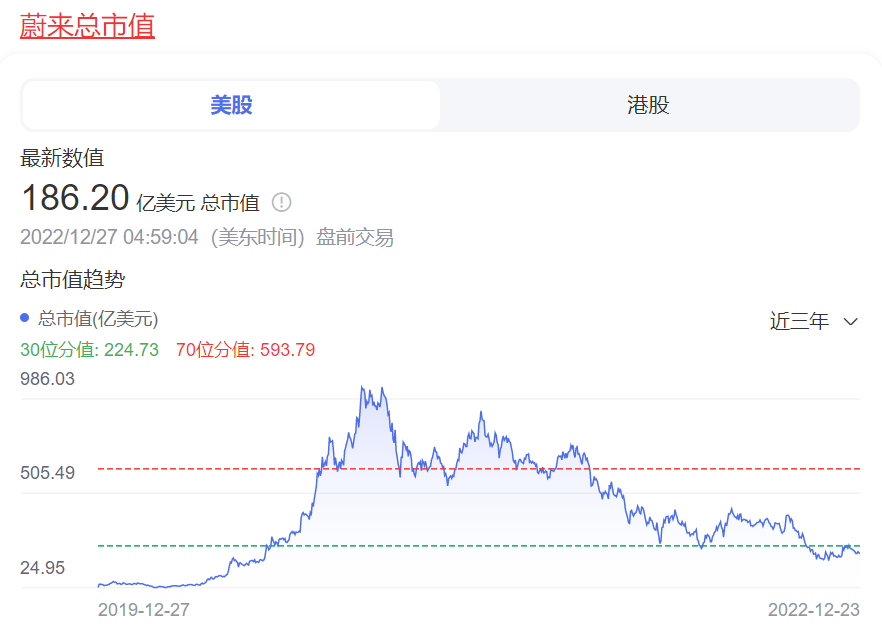Toggle the 总市值(亿美元) legend label
882x633 pixels.
pyautogui.click(x=98, y=319)
